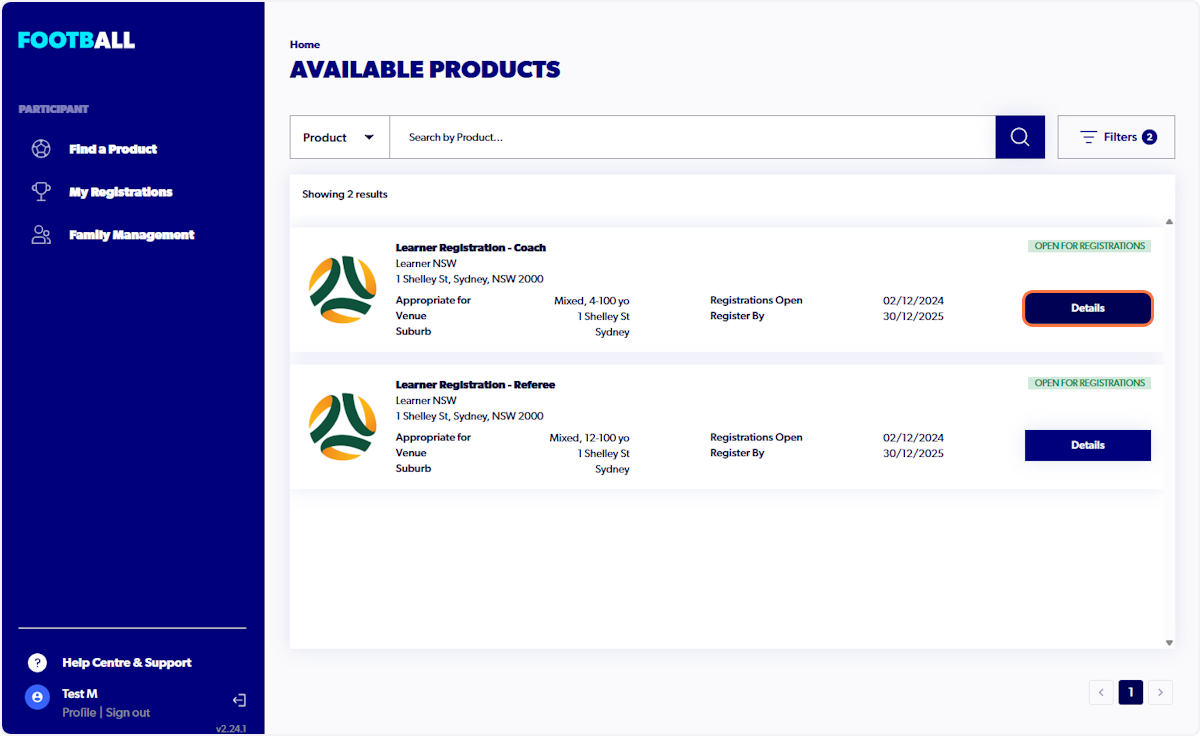This screenshot has height=736, width=1200.
Task: Click the Showing 2 results text
Action: (345, 194)
